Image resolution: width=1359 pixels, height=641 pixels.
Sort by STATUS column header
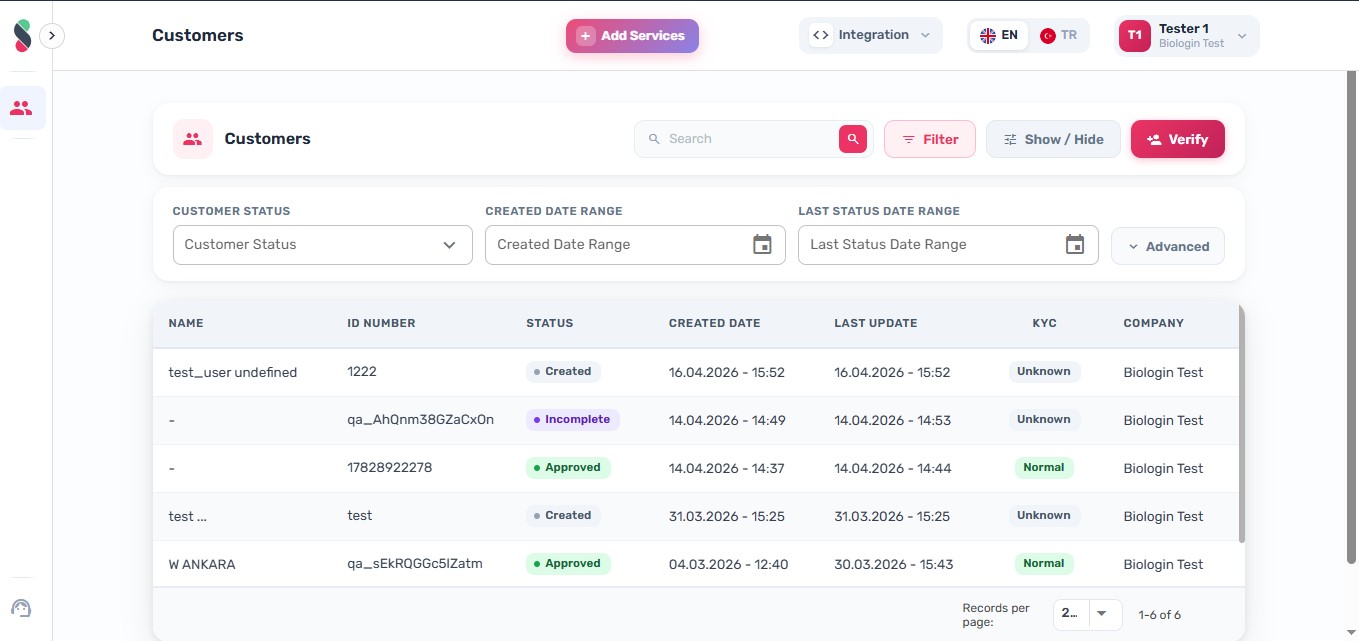click(550, 323)
